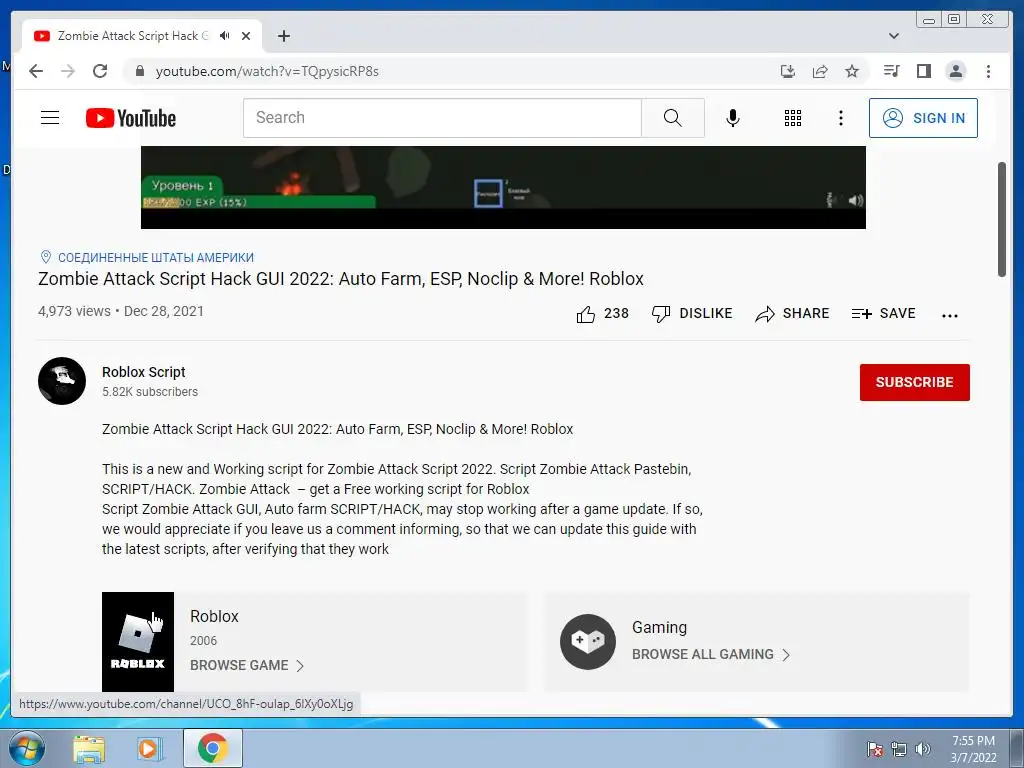The height and width of the screenshot is (768, 1024).
Task: Close the Zombie Attack tab
Action: coord(246,36)
